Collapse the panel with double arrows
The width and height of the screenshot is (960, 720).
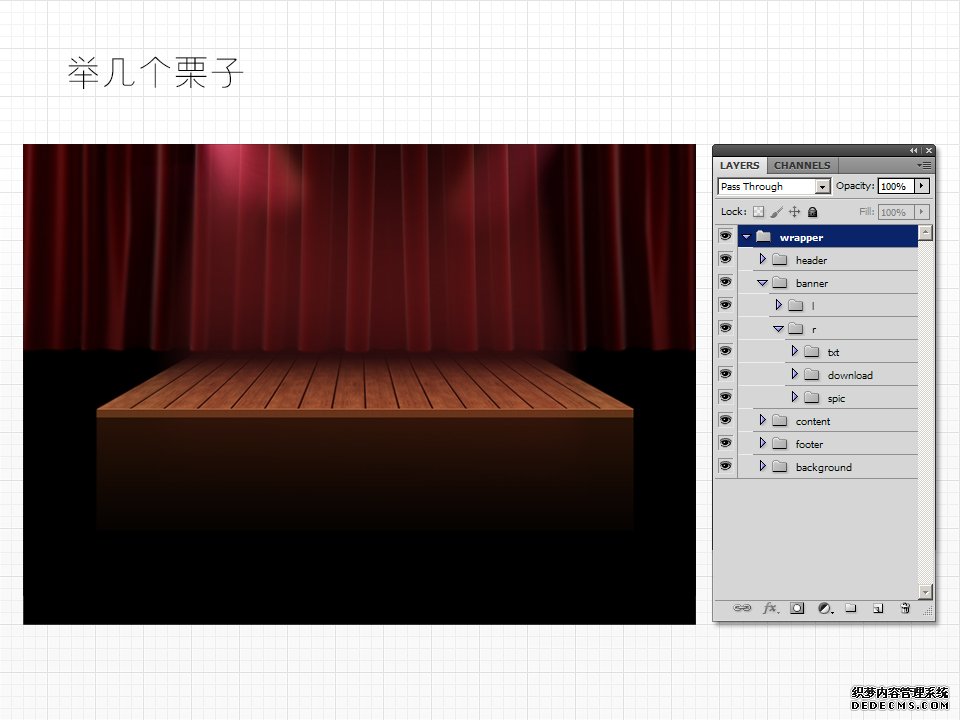913,150
